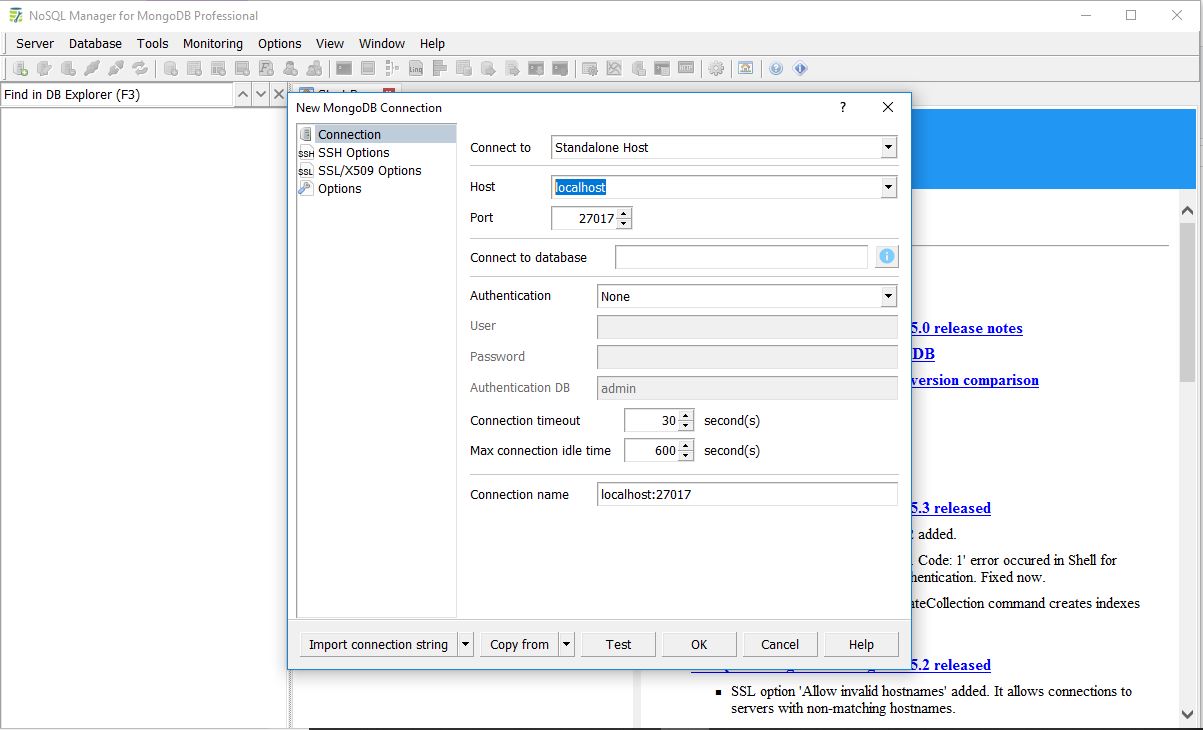
Task: Open the Connect to Standalone Host dropdown
Action: click(888, 147)
